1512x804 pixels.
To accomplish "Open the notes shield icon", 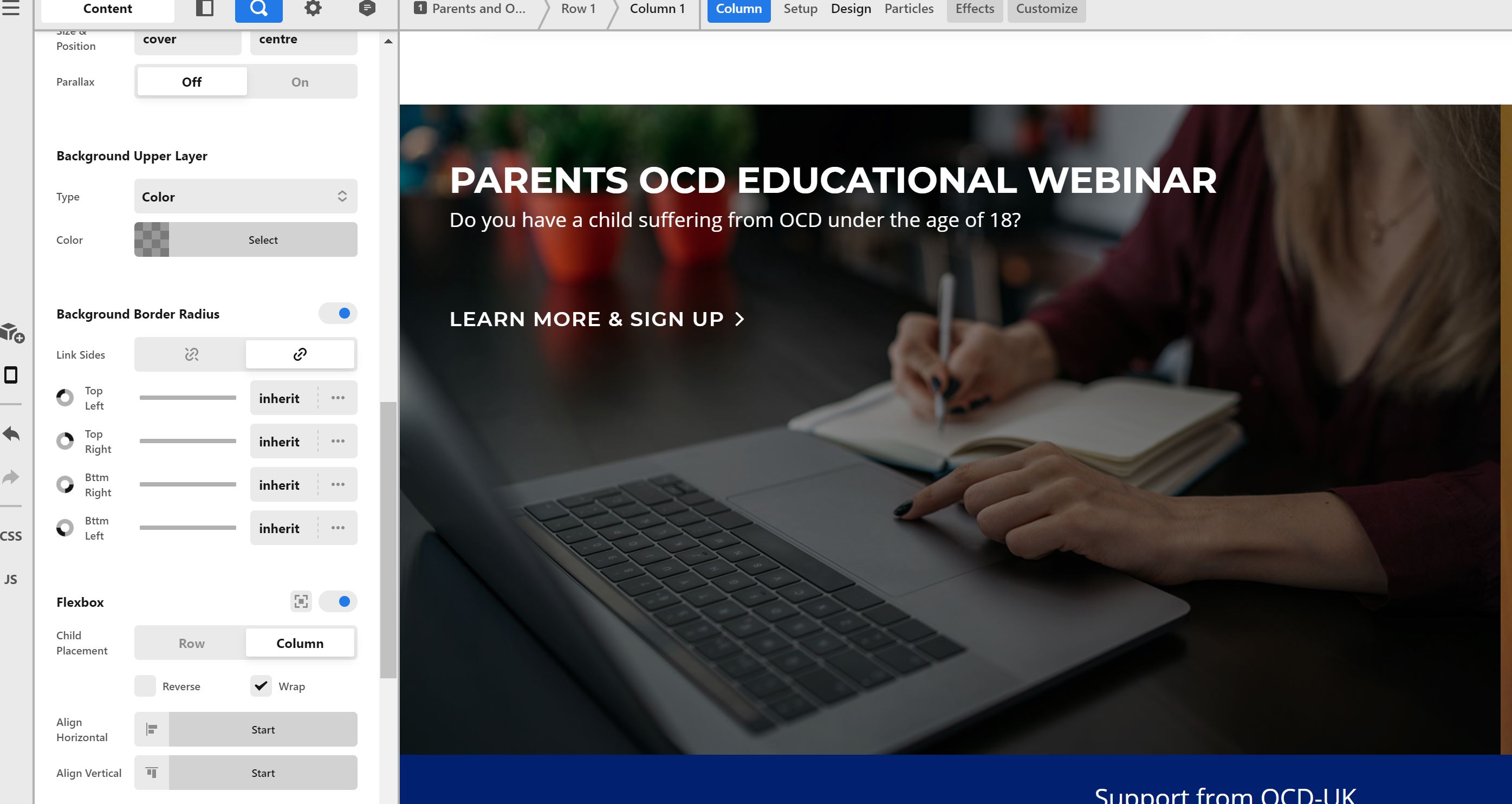I will click(x=367, y=8).
